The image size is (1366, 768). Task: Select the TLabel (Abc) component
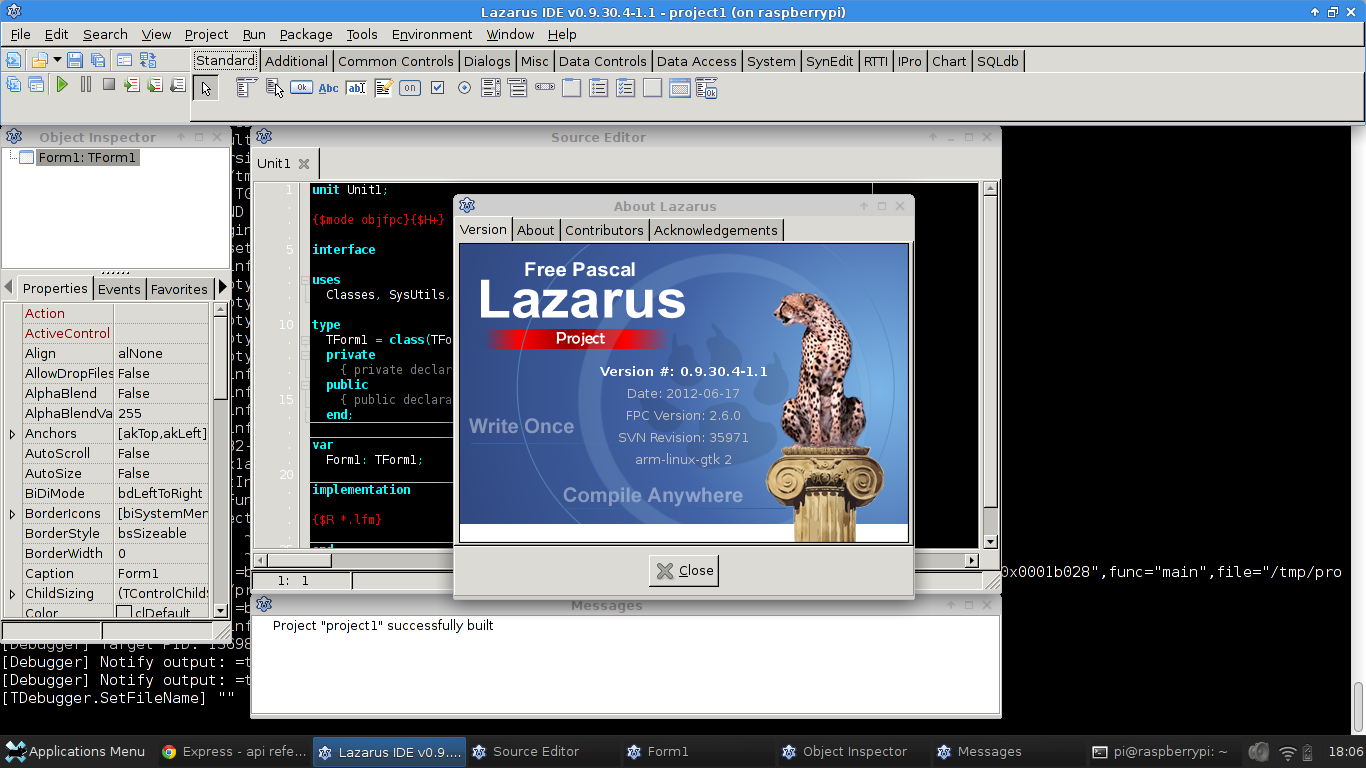(328, 88)
